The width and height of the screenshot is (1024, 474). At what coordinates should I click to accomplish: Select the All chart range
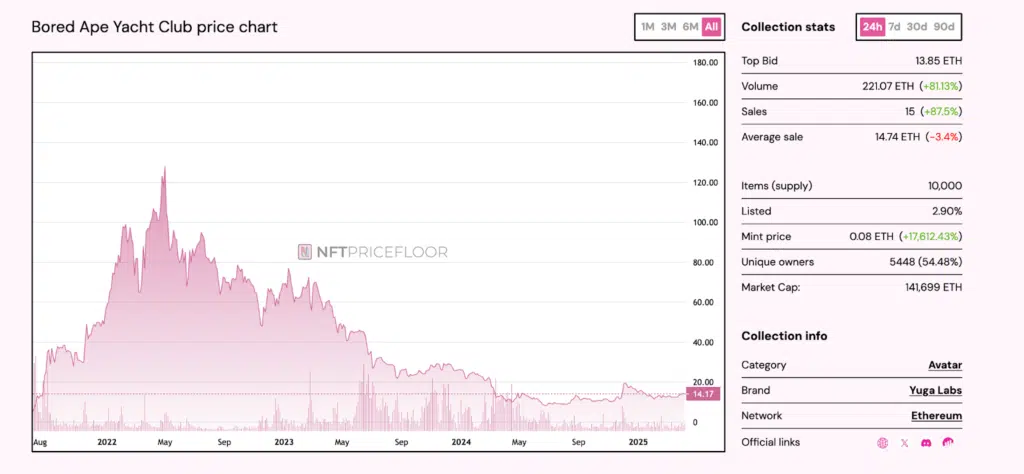click(711, 27)
